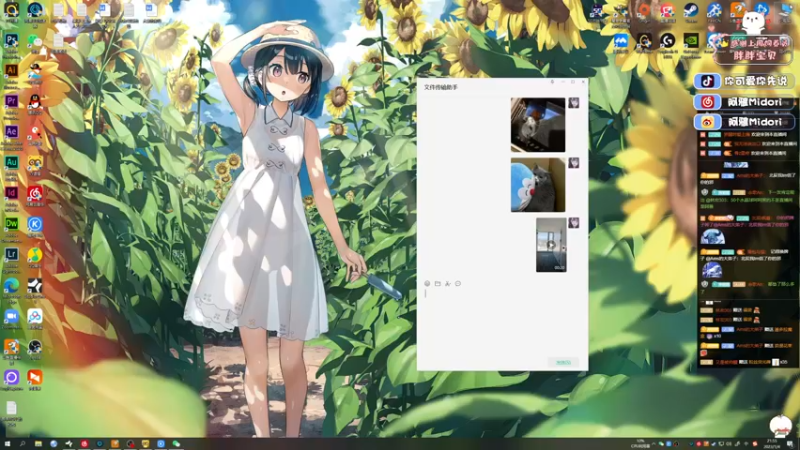Click the send file folder icon in chat

(437, 283)
